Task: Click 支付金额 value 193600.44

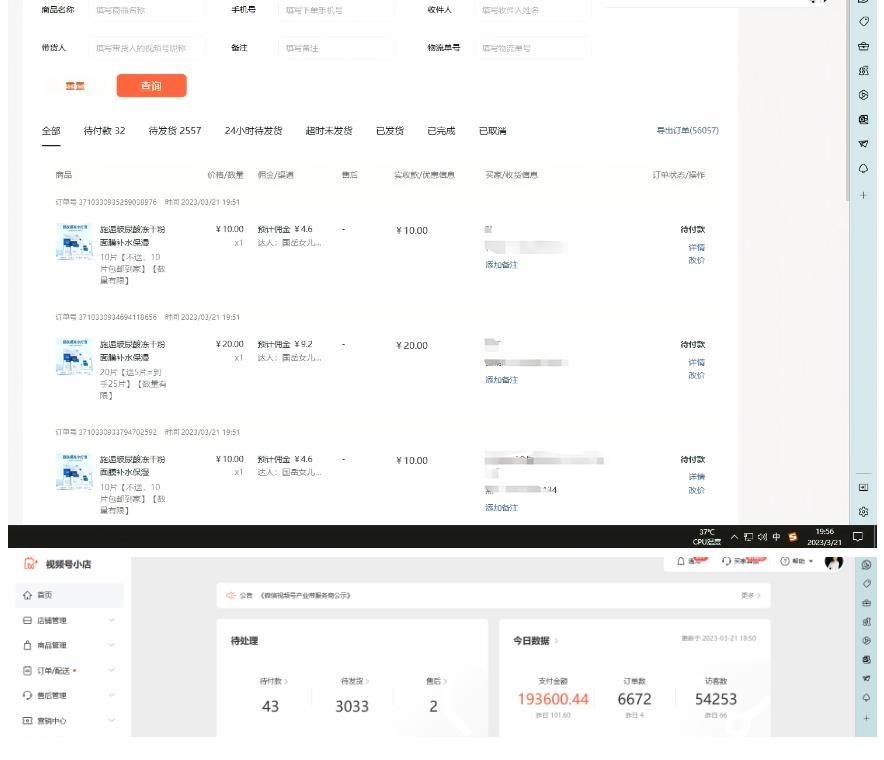Action: [552, 699]
